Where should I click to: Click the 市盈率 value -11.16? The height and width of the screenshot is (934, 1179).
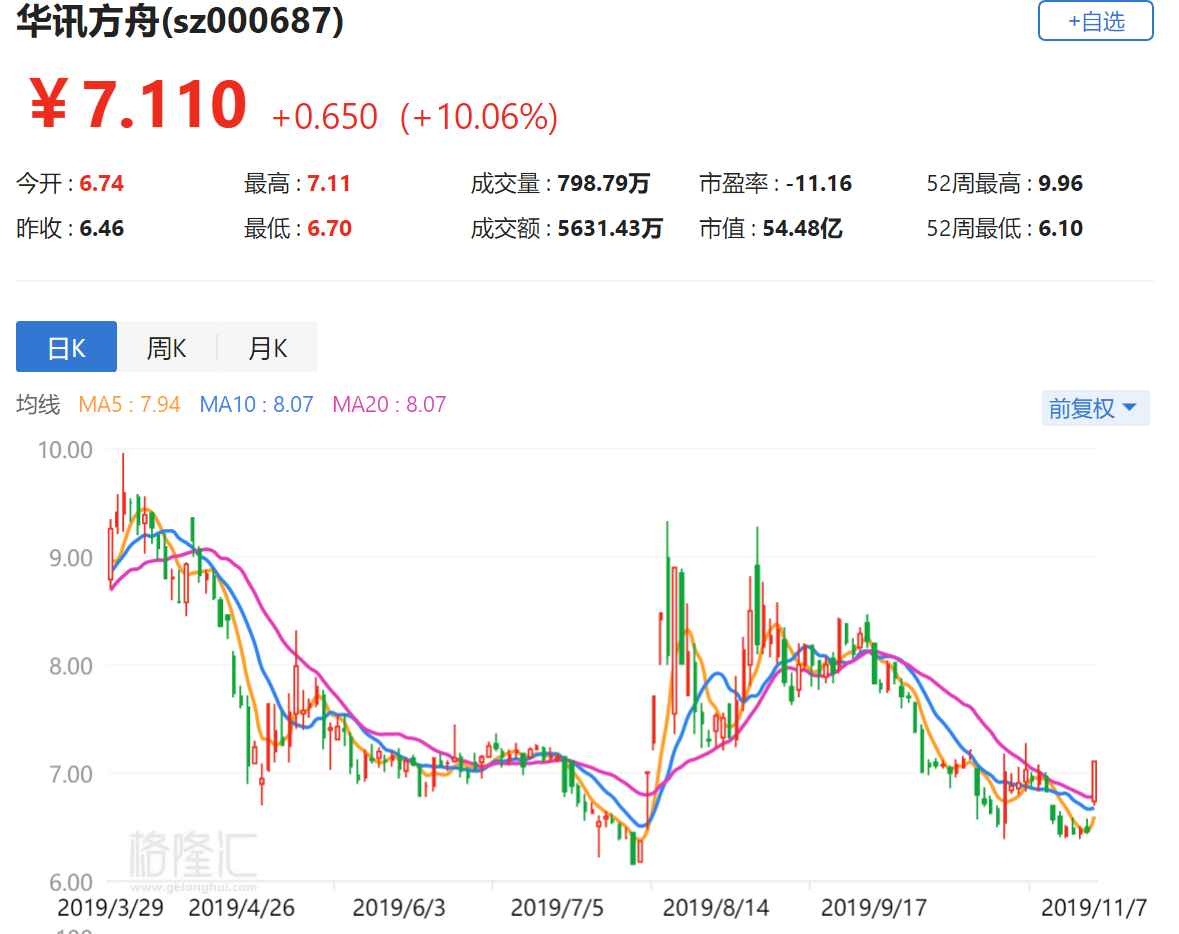[x=819, y=183]
